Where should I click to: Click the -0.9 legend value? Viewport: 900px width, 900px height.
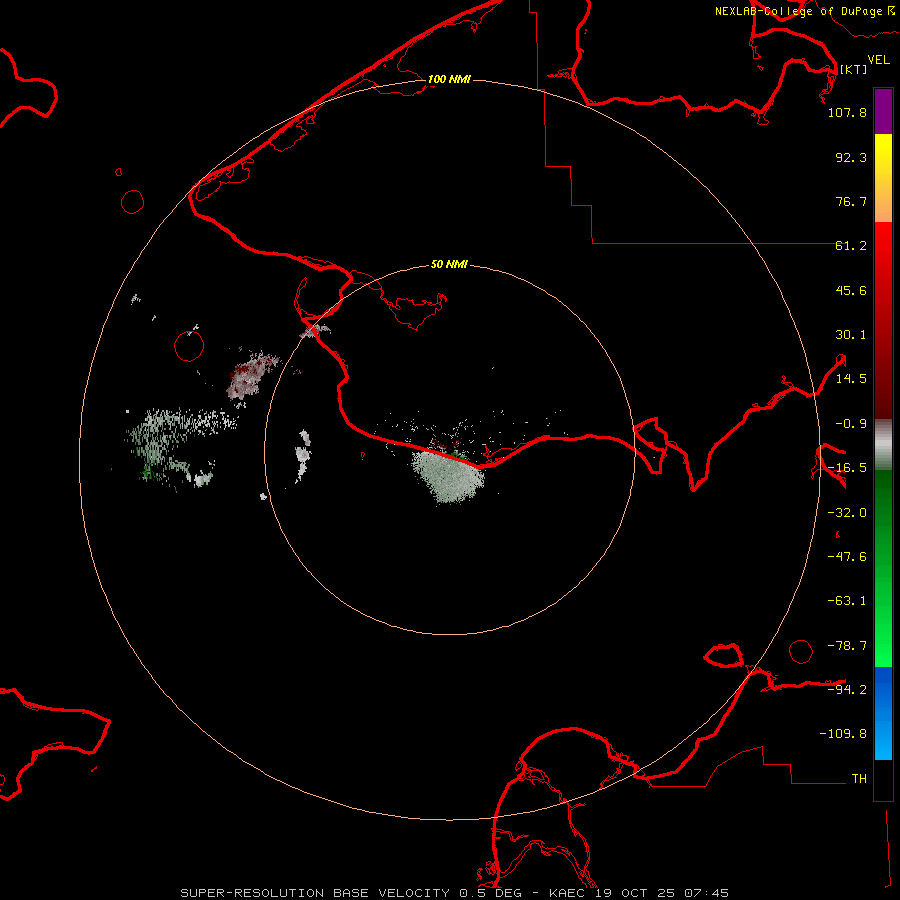point(851,424)
